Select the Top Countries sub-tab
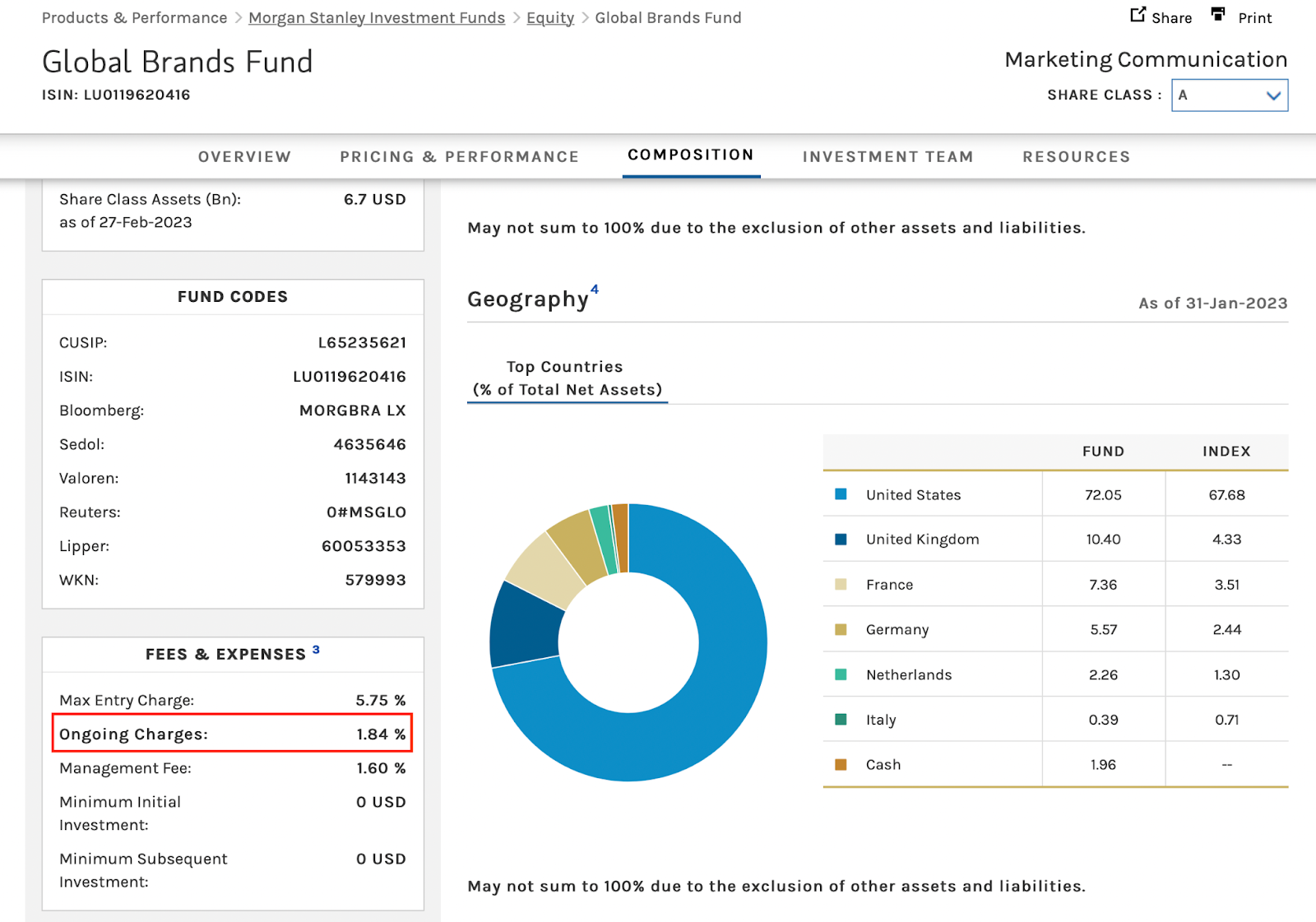Image resolution: width=1316 pixels, height=922 pixels. 567,378
